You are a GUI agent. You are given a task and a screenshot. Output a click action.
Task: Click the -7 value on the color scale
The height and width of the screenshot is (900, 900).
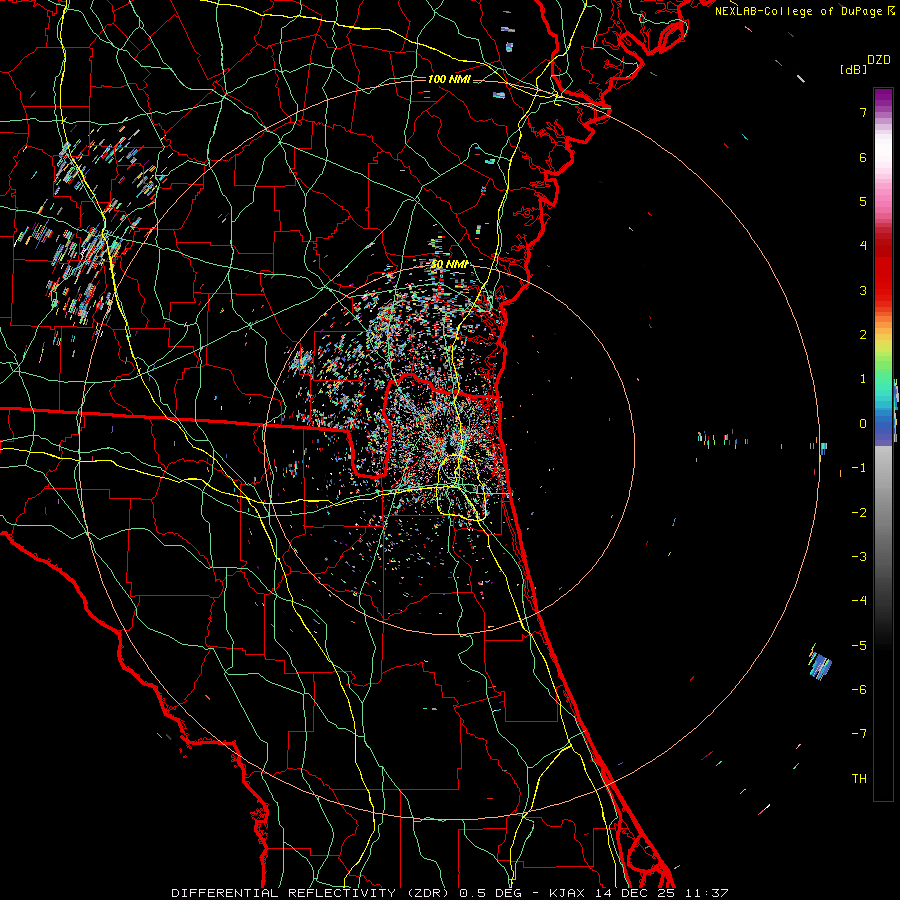coord(859,734)
